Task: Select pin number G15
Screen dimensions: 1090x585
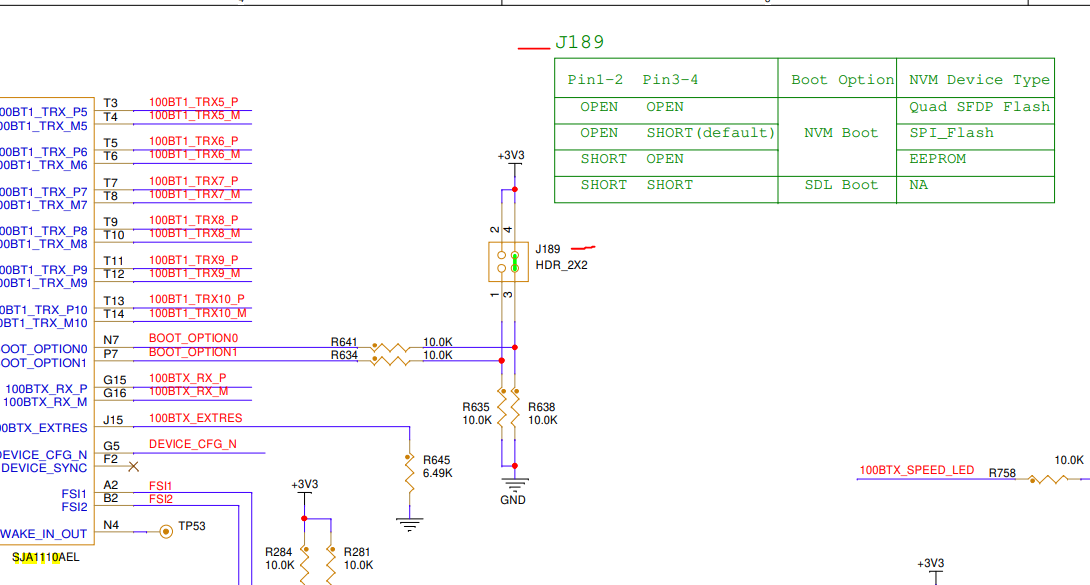Action: pos(115,380)
